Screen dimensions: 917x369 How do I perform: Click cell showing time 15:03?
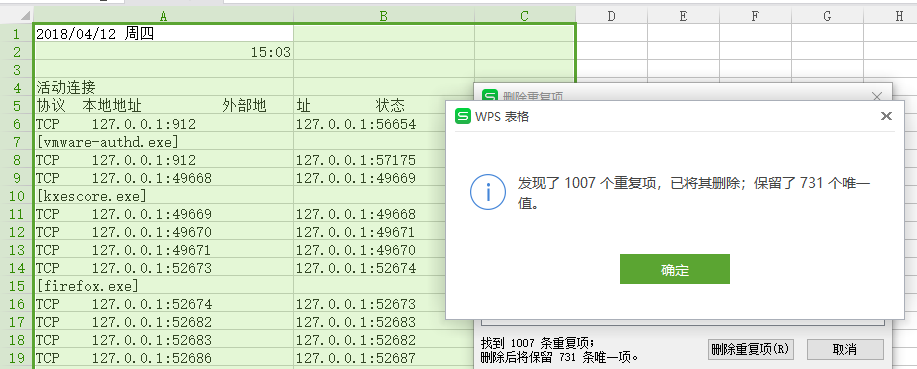(x=164, y=52)
